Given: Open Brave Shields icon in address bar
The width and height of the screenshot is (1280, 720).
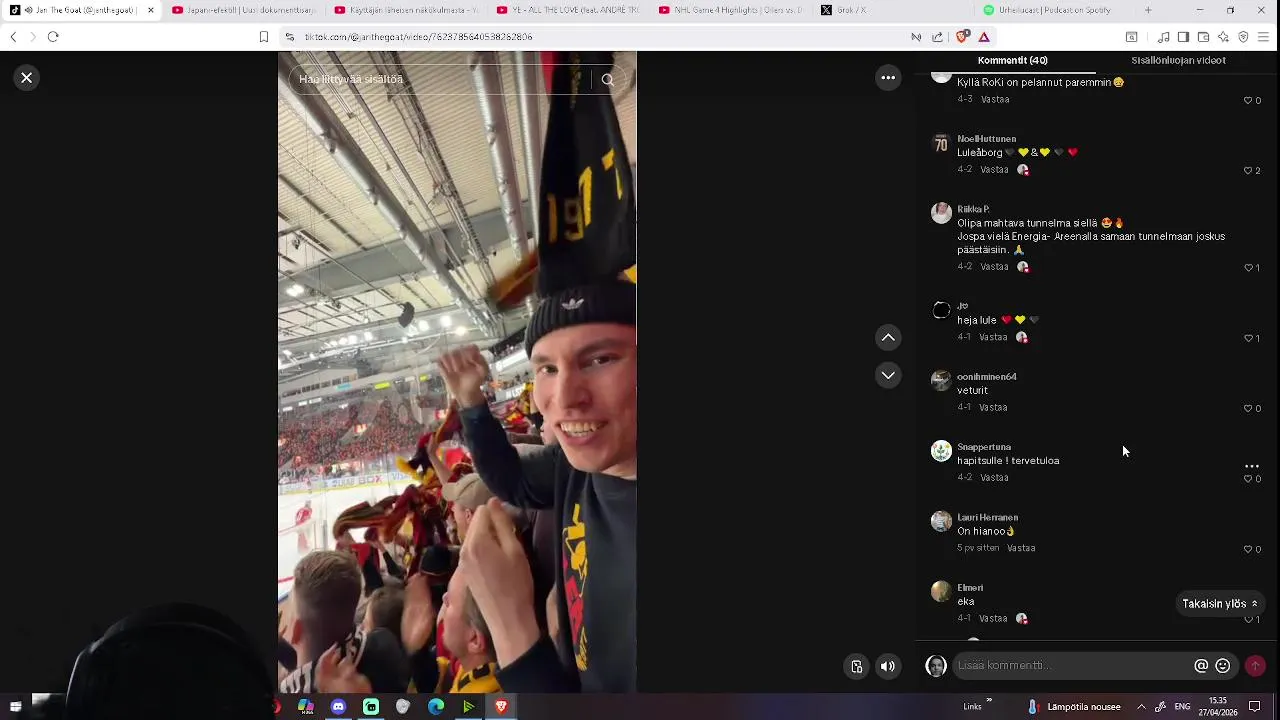Looking at the screenshot, I should 962,37.
